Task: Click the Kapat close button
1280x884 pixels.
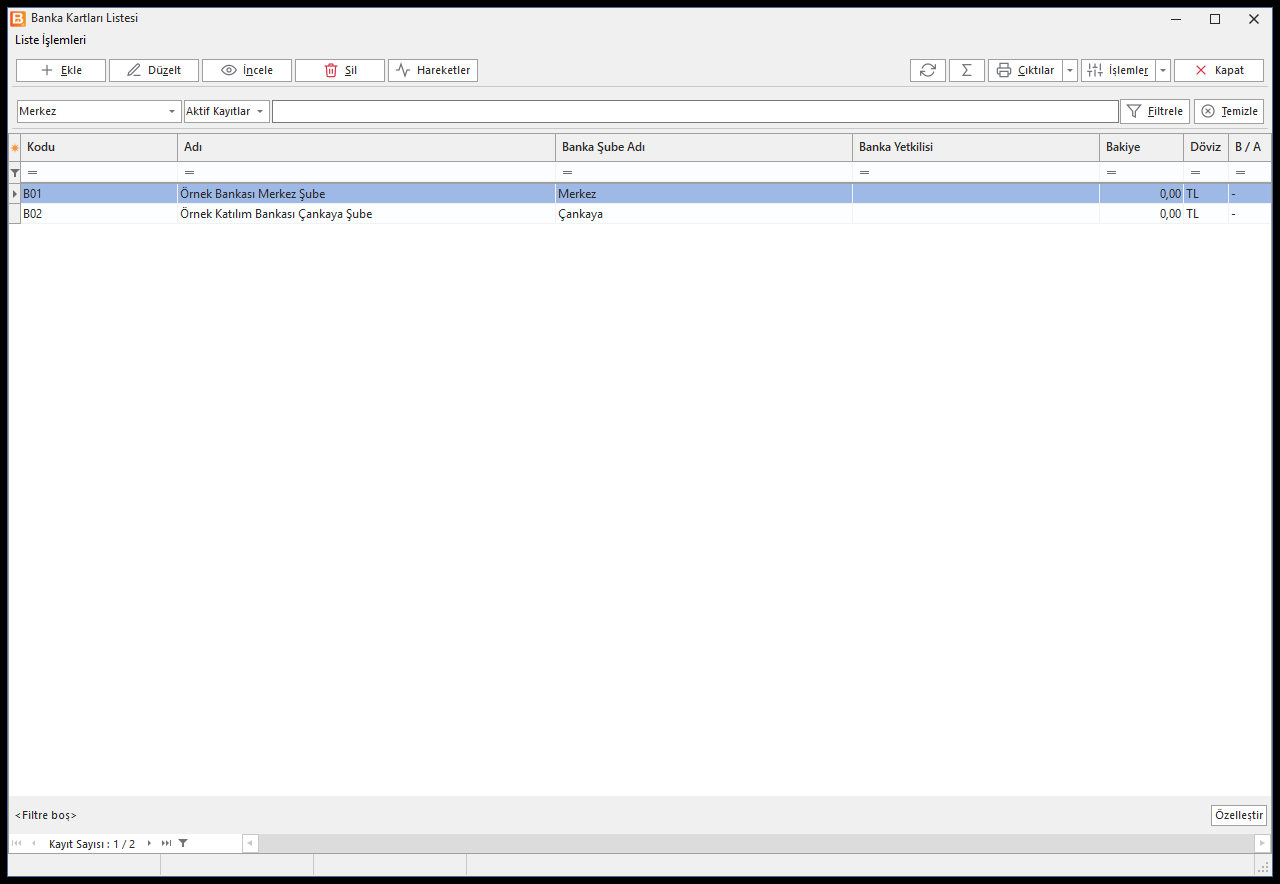Action: click(x=1219, y=70)
